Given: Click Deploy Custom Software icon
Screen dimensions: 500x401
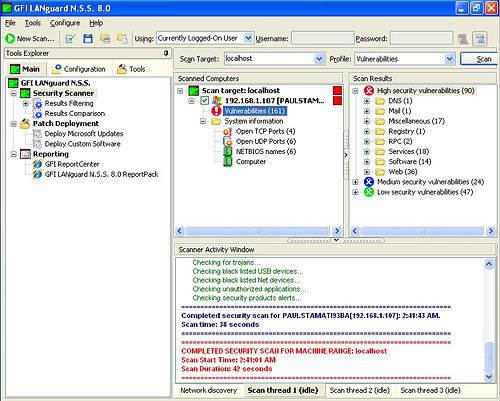Looking at the screenshot, I should click(x=37, y=144).
